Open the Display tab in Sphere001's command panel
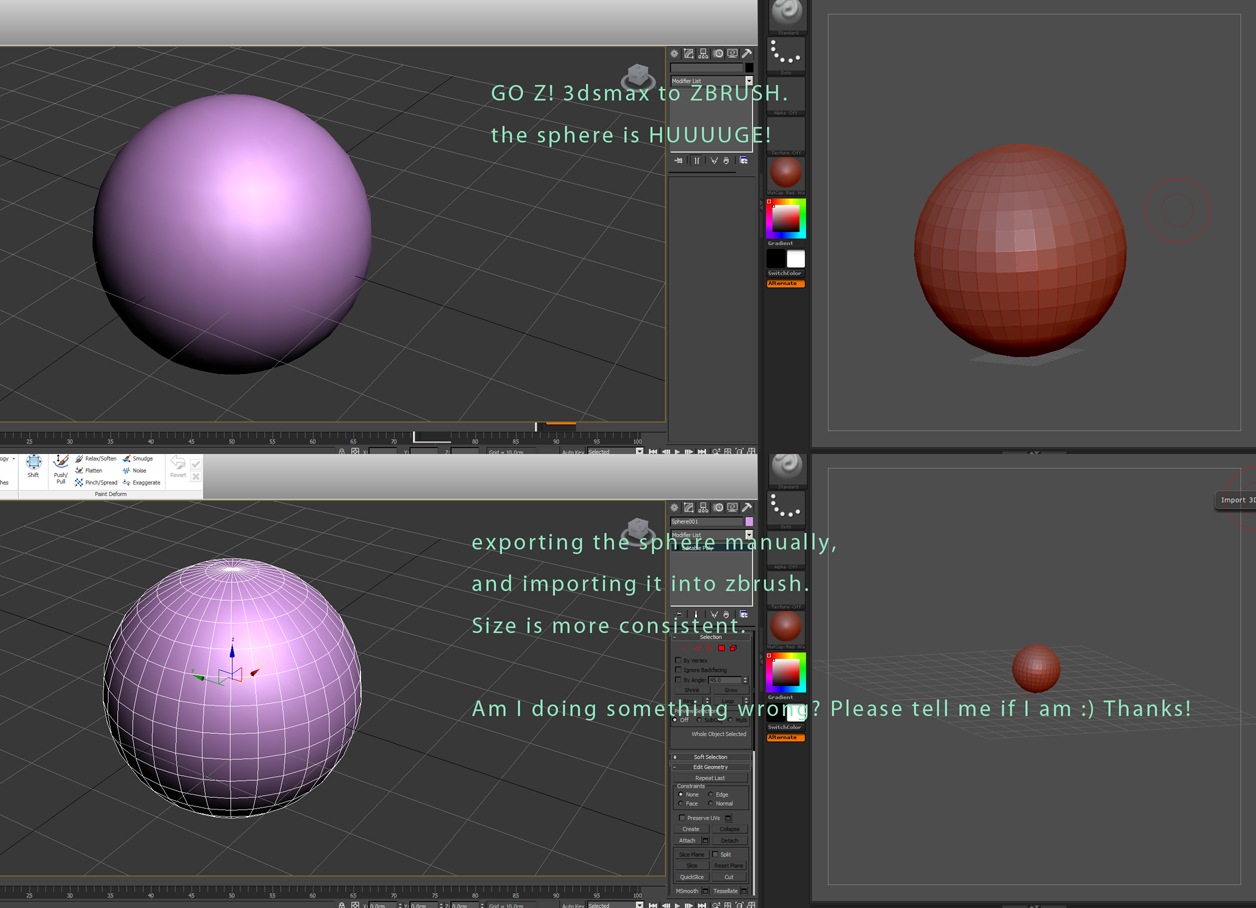This screenshot has height=908, width=1256. point(732,508)
